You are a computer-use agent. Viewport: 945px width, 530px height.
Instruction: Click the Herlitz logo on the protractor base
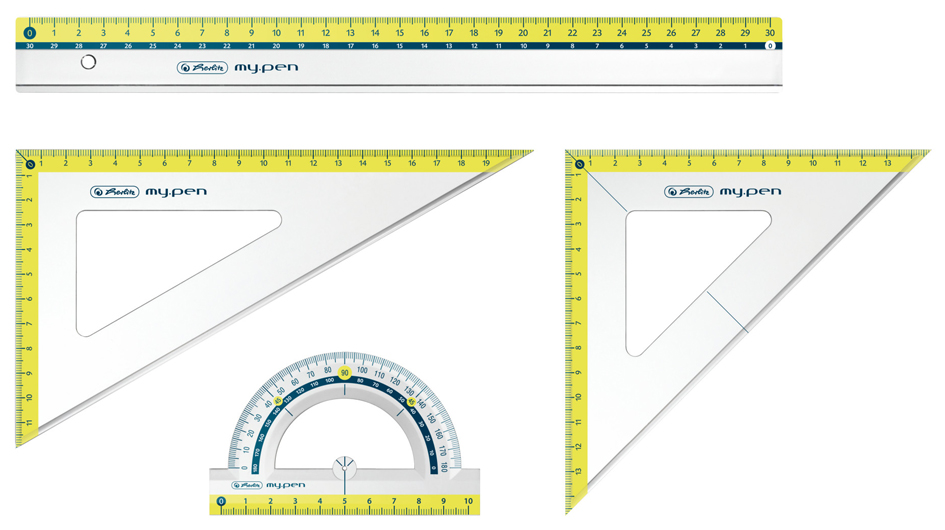coord(249,483)
